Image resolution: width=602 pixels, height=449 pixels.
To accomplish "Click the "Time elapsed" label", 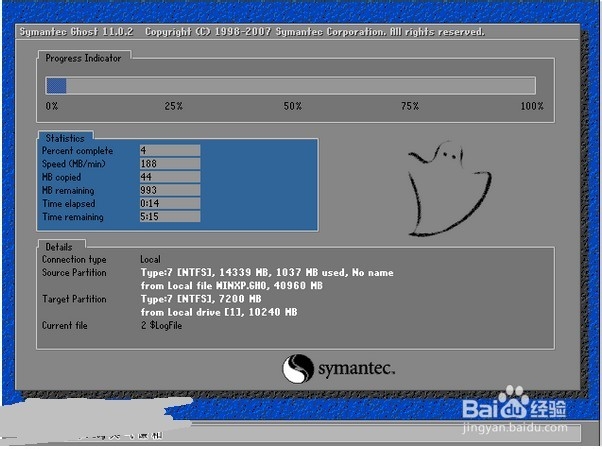I will pos(69,204).
